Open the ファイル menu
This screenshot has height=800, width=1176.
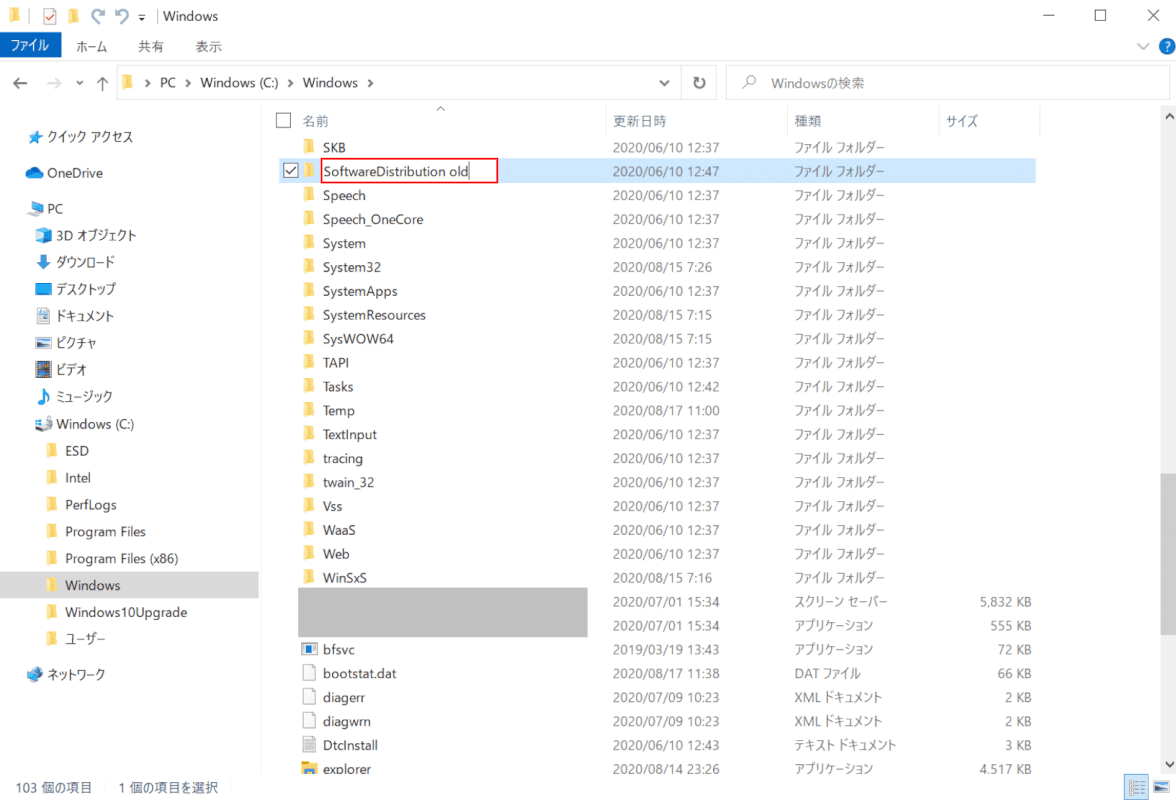click(30, 46)
